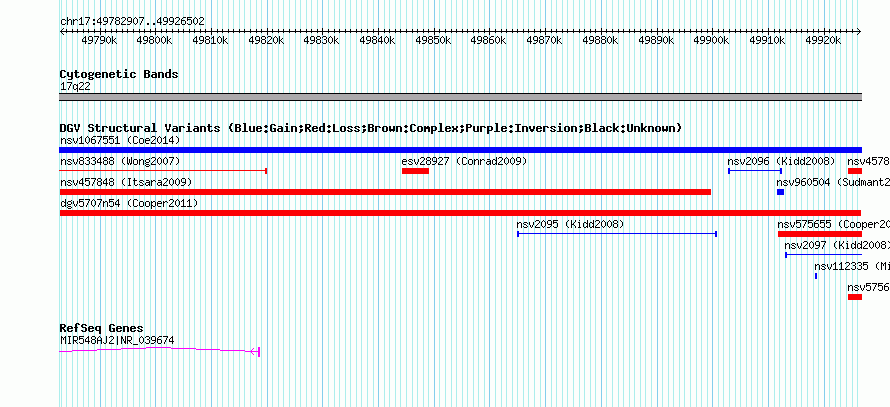Select the nsv457848 (Itsara2009) label

pyautogui.click(x=125, y=182)
